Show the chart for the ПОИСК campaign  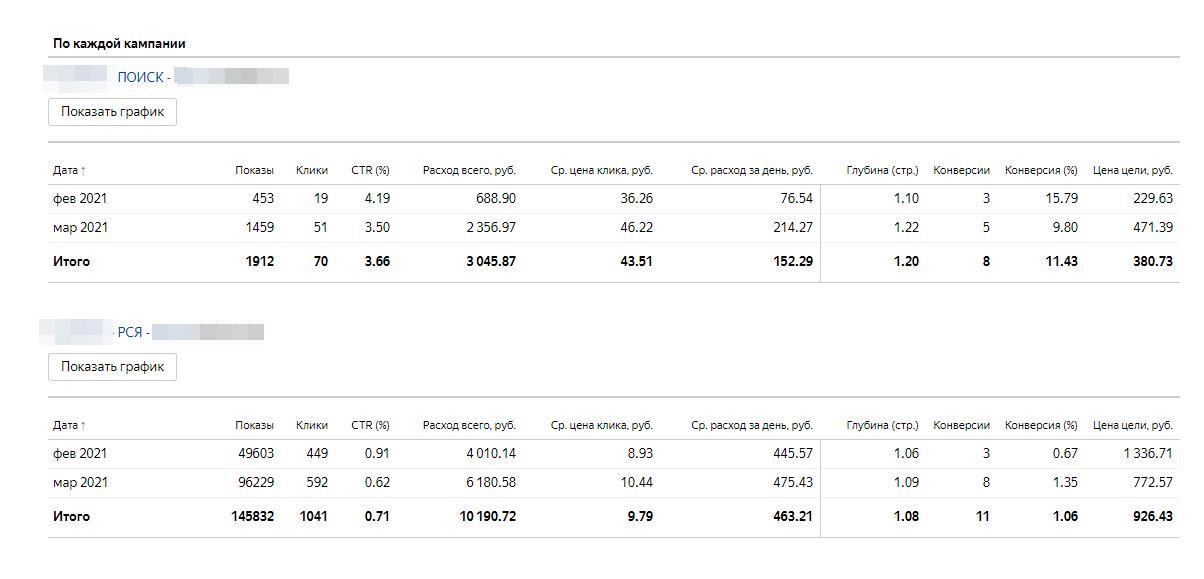point(112,112)
